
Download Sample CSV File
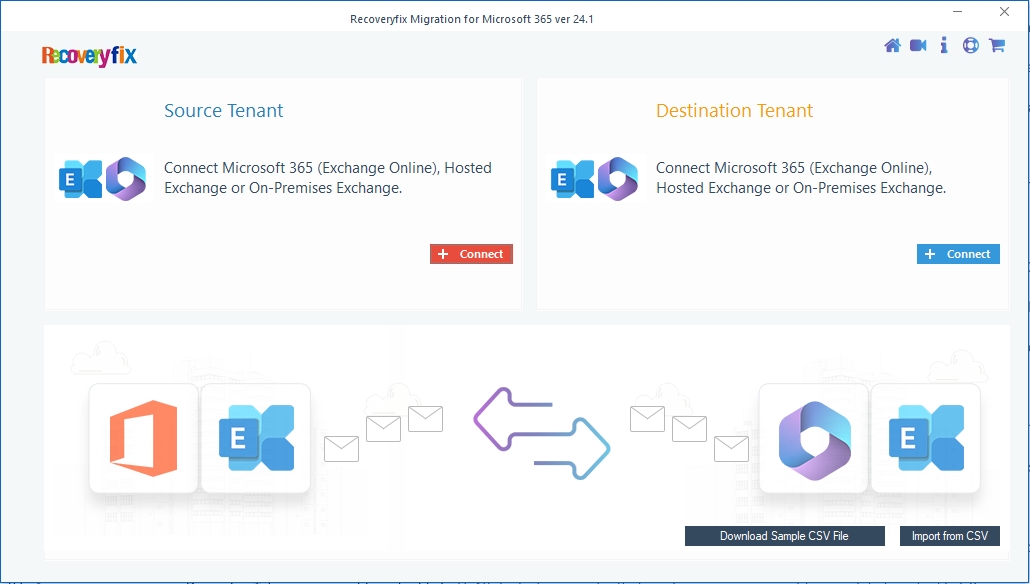pyautogui.click(x=784, y=536)
